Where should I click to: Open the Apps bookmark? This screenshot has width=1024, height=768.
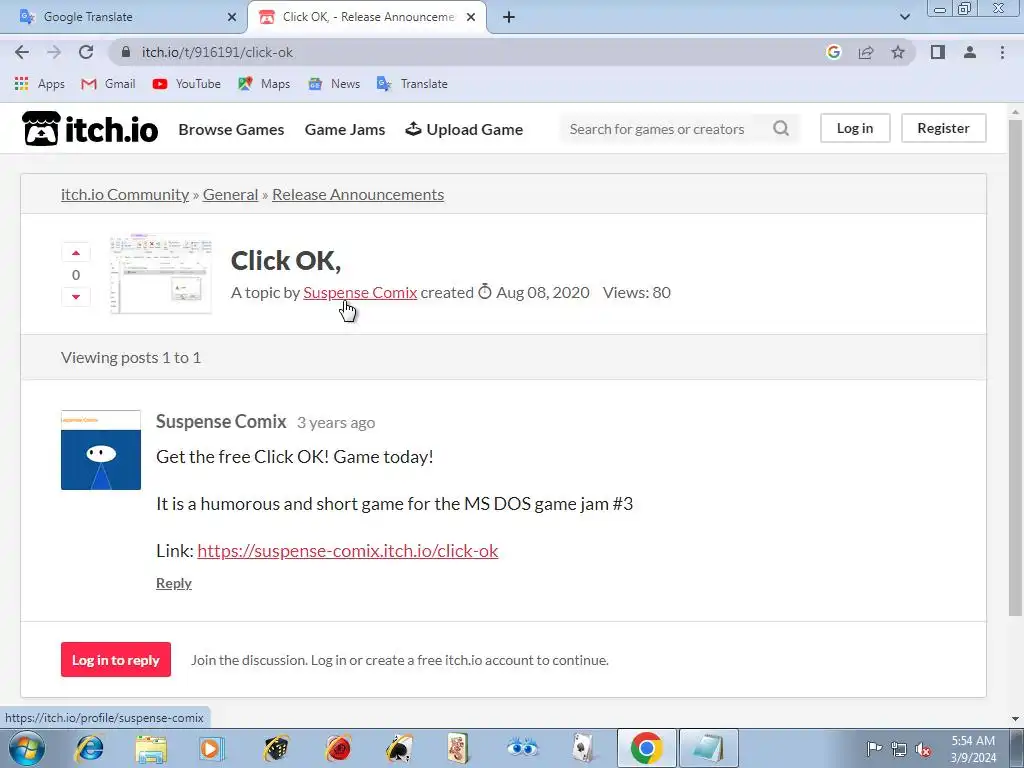click(x=39, y=84)
